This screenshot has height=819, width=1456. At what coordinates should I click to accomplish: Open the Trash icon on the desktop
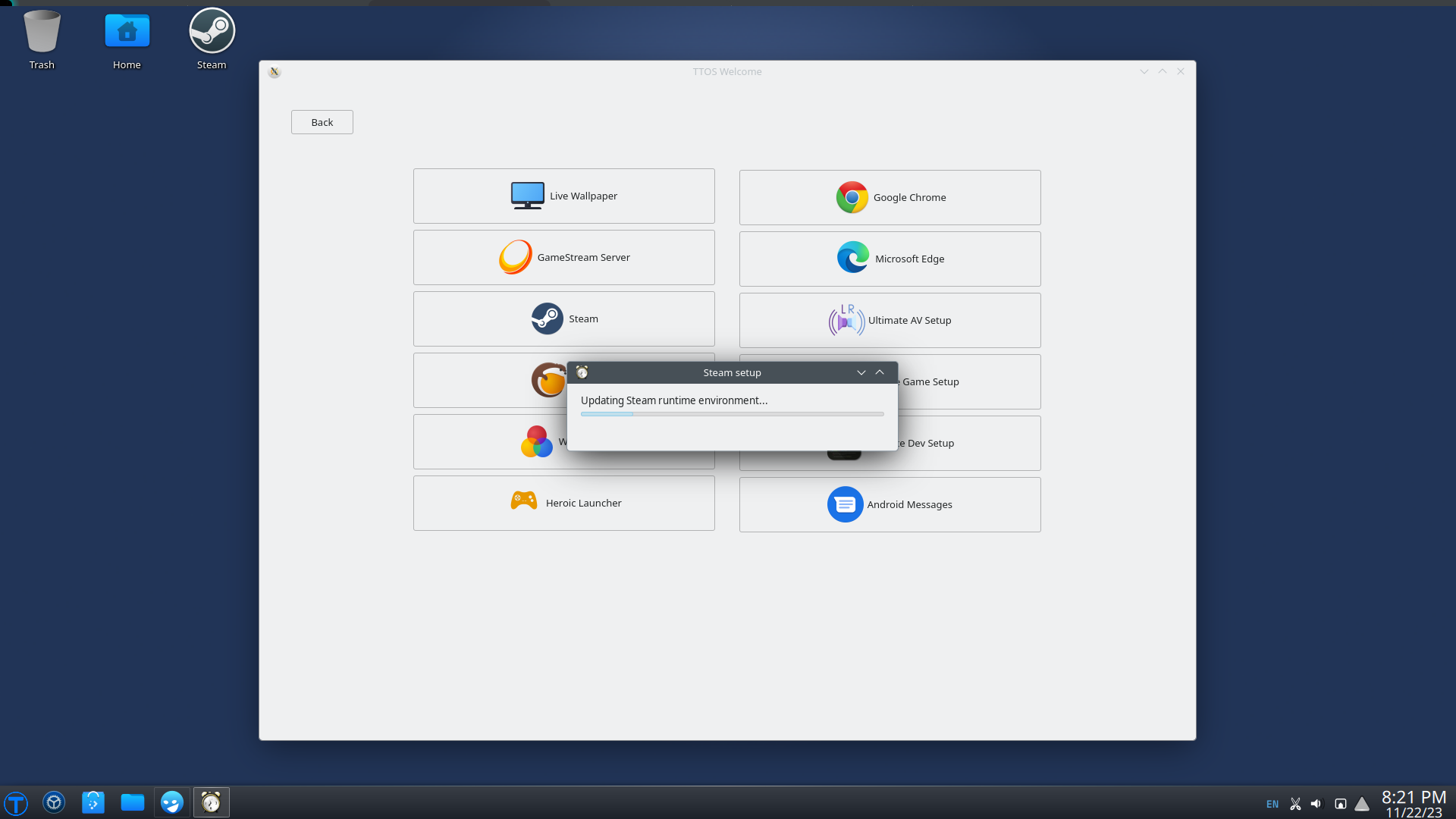click(42, 39)
